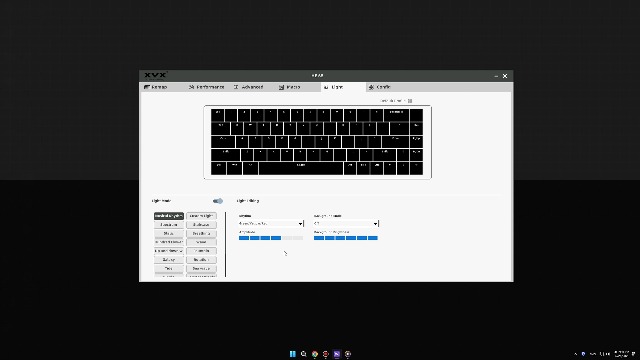640x360 pixels.
Task: Click the dark selected lighting mode button
Action: click(x=169, y=216)
